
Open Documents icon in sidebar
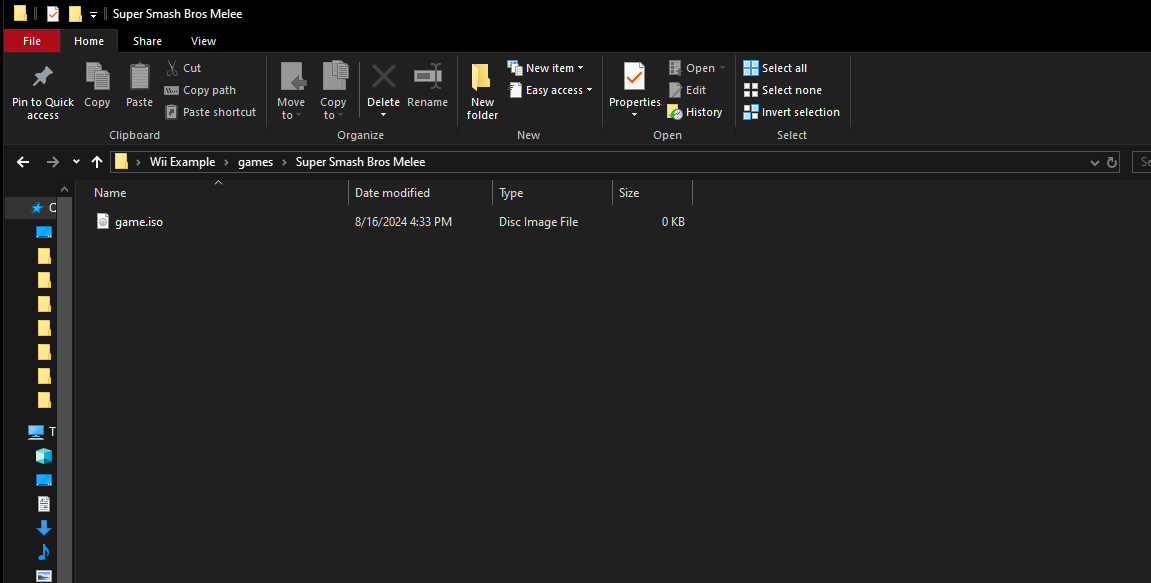(x=44, y=504)
